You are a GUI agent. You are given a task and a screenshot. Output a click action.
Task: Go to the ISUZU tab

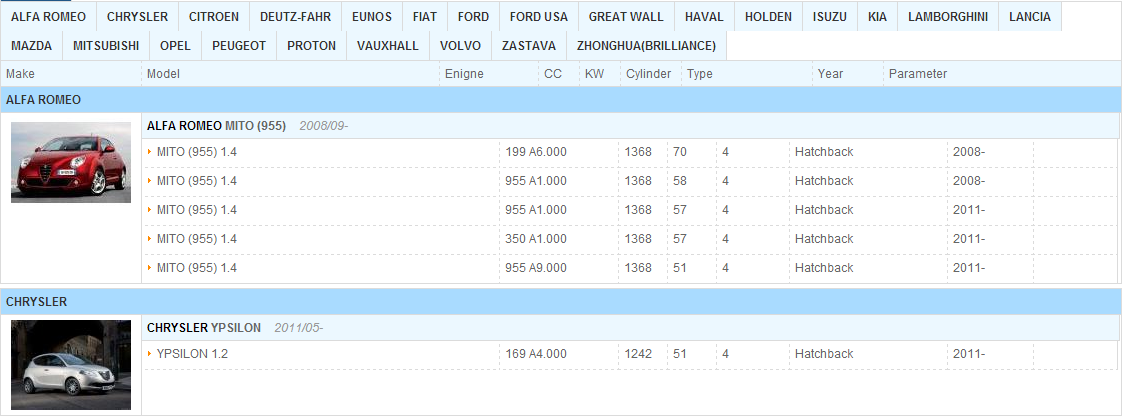click(829, 16)
